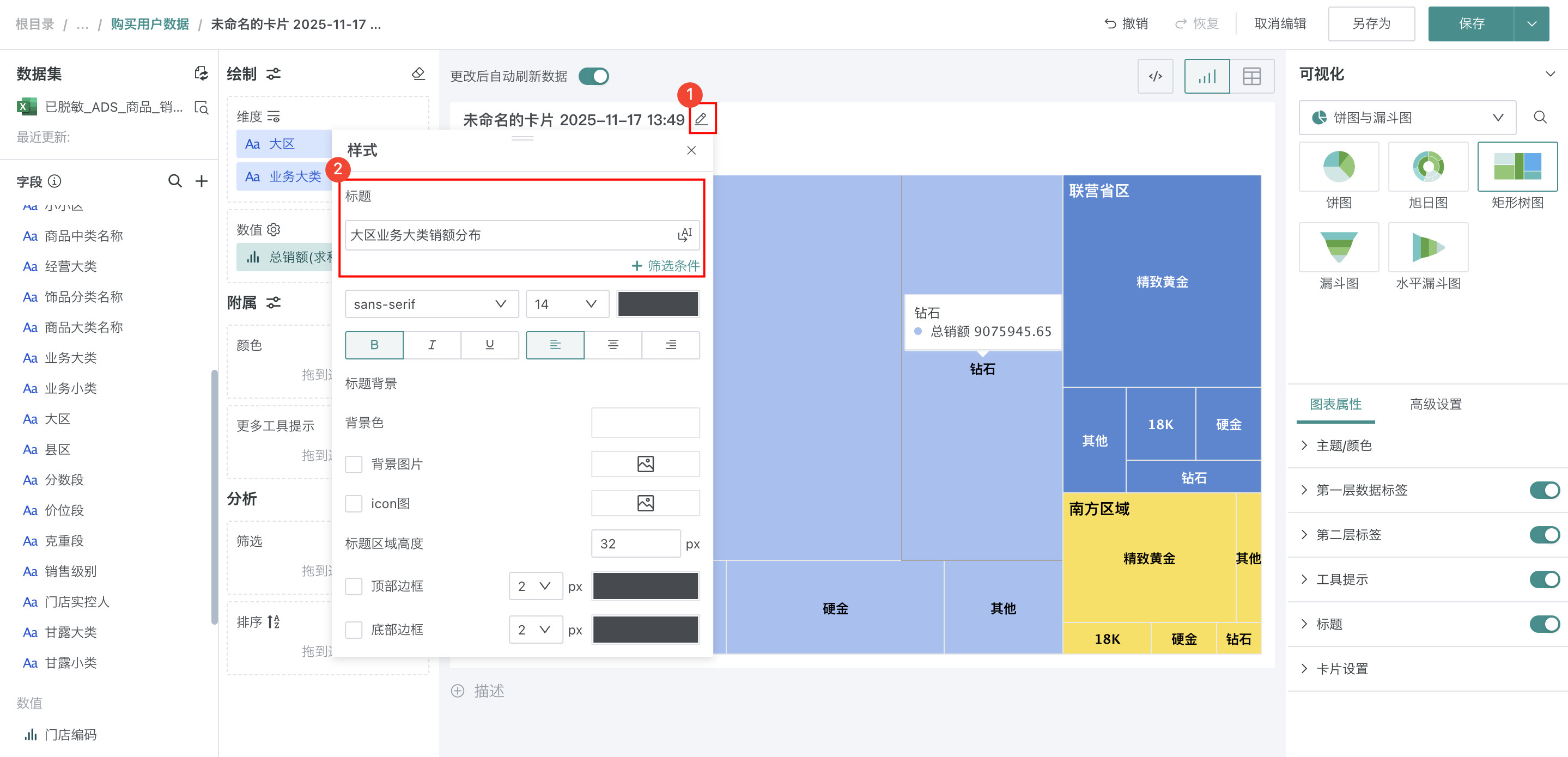Screen dimensions: 1568x757
Task: Enable the 背景图片 checkbox
Action: click(x=354, y=465)
